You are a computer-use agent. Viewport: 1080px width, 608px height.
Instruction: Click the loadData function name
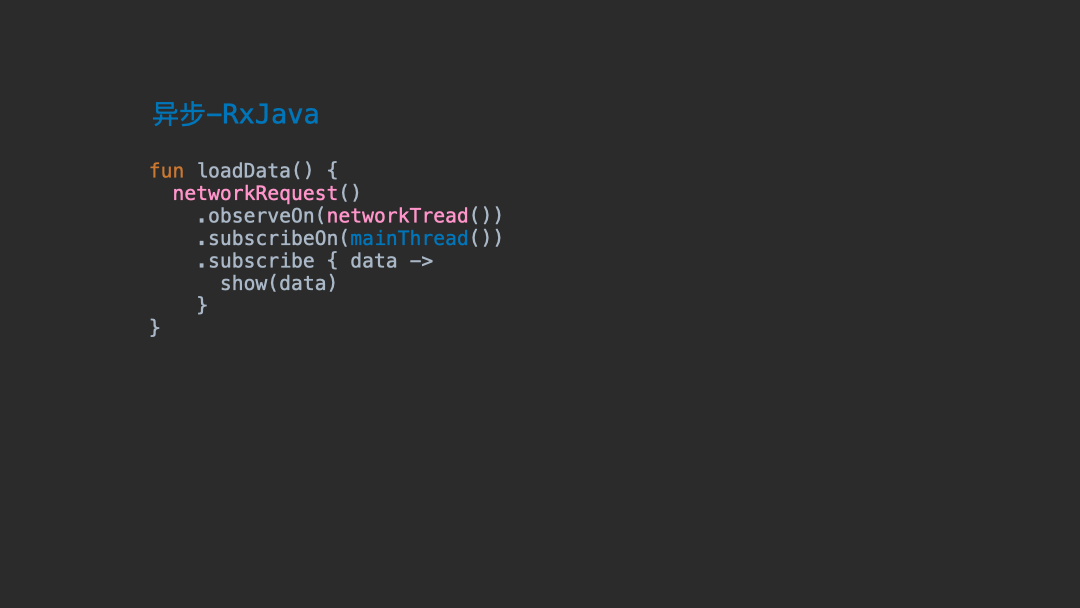coord(244,171)
